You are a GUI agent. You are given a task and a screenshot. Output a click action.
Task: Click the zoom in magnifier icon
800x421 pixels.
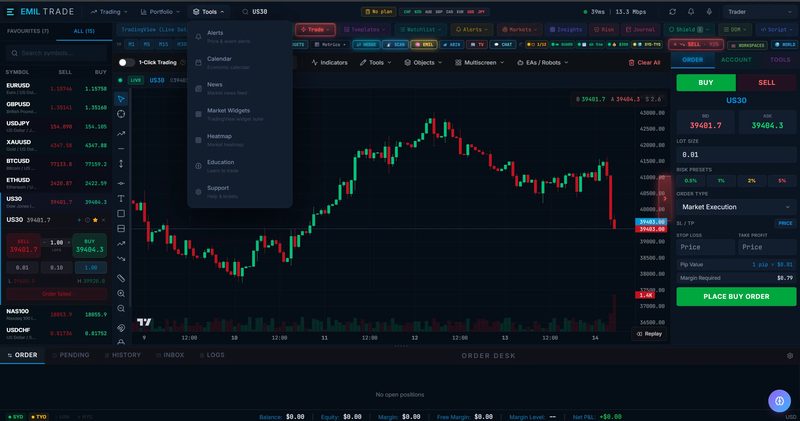[121, 293]
